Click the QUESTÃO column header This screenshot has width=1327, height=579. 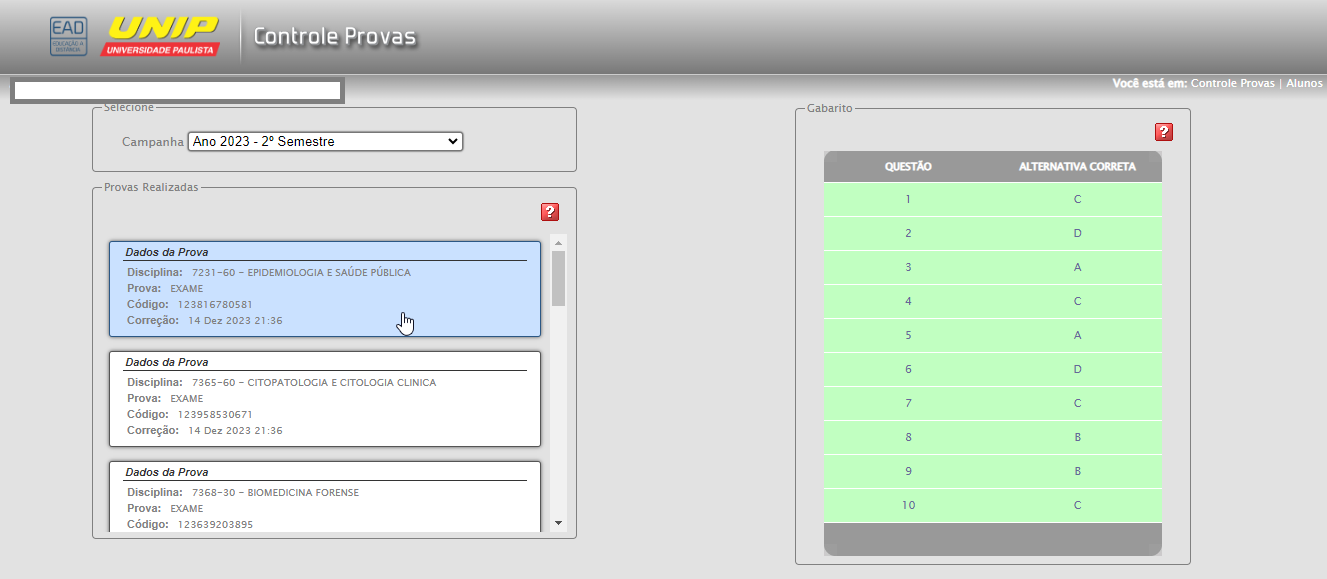[x=908, y=167]
